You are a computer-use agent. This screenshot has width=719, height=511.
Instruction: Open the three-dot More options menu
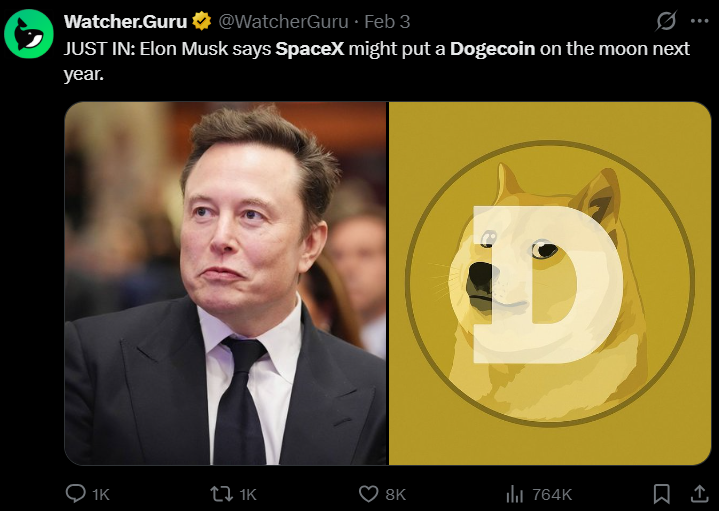coord(698,21)
